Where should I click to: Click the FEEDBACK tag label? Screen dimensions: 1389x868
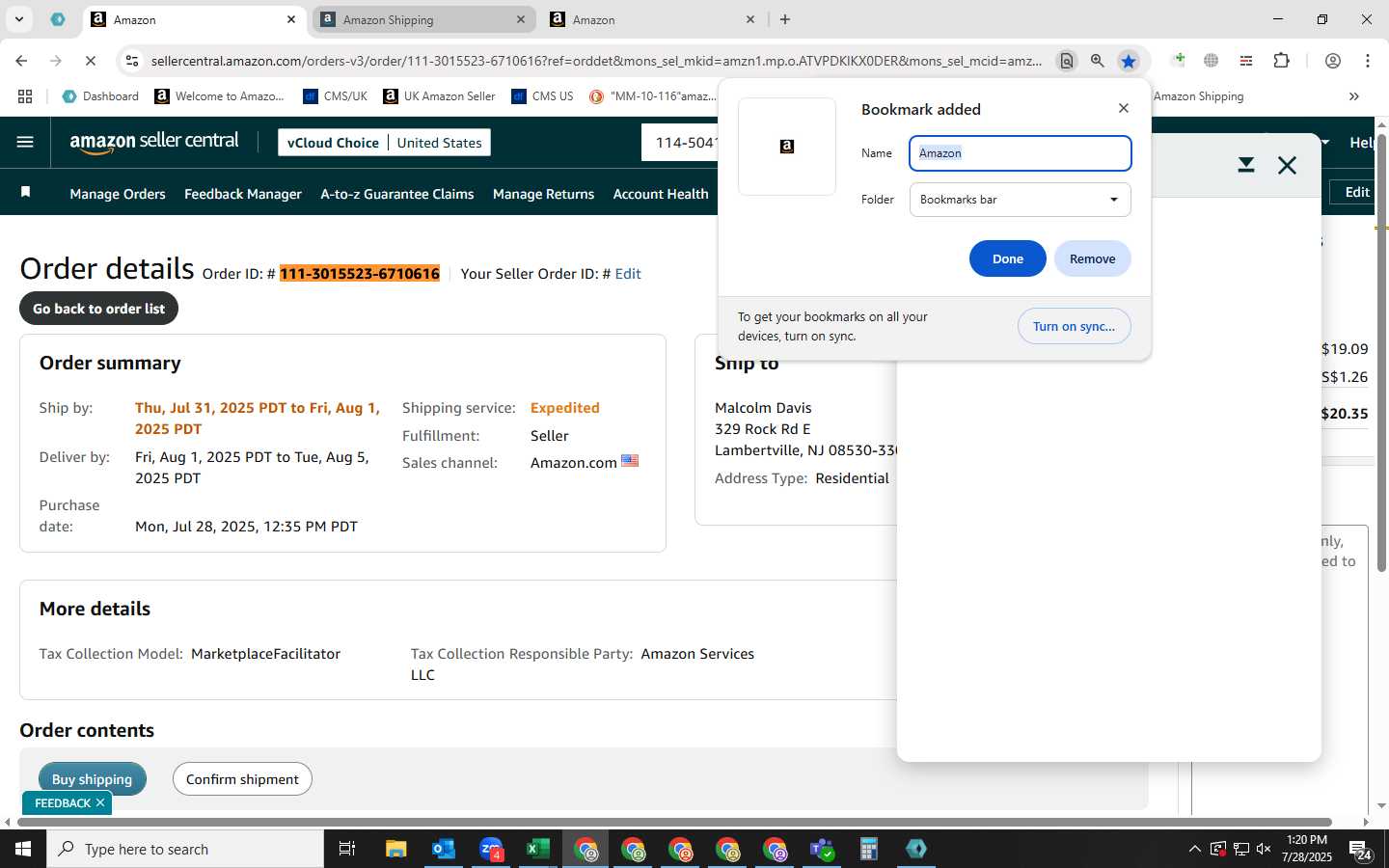[63, 802]
